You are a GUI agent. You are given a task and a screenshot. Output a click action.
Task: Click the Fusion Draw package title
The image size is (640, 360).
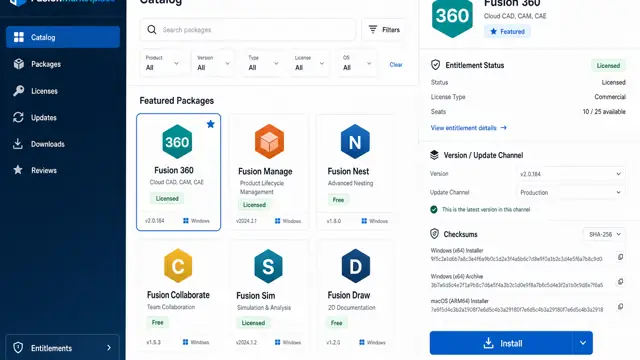coord(349,295)
